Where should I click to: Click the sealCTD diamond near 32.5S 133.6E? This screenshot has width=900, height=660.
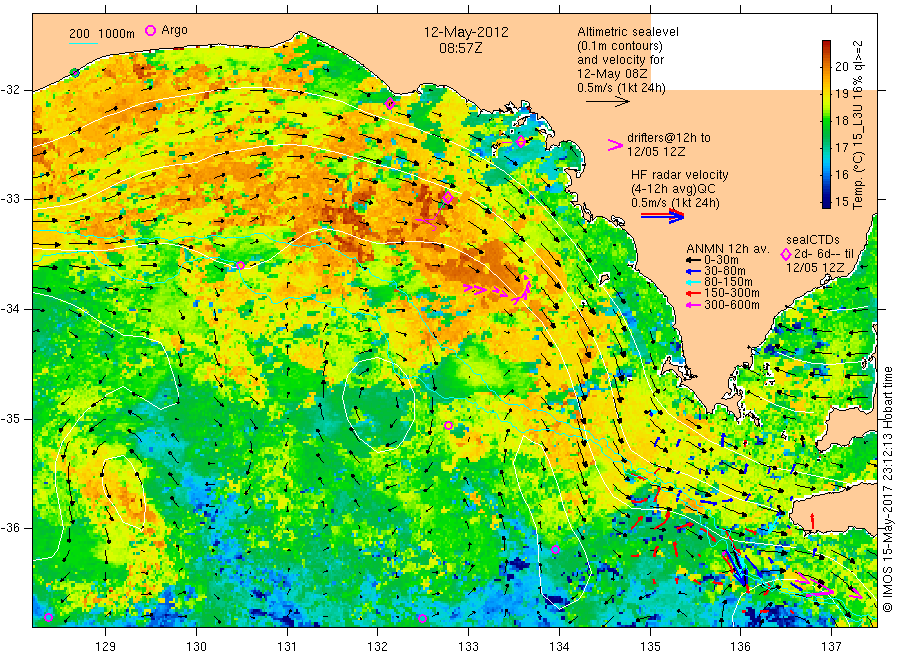pos(521,141)
